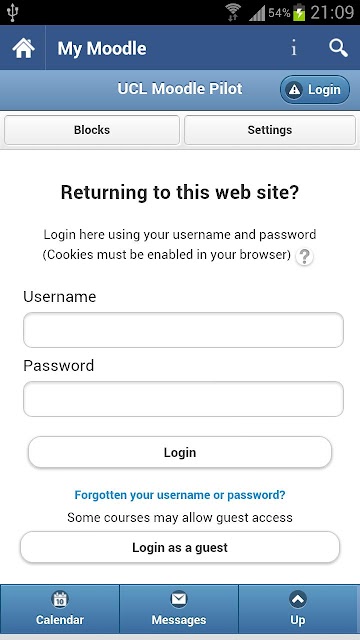The image size is (360, 640).
Task: Tap the USB icon in status bar
Action: click(13, 13)
